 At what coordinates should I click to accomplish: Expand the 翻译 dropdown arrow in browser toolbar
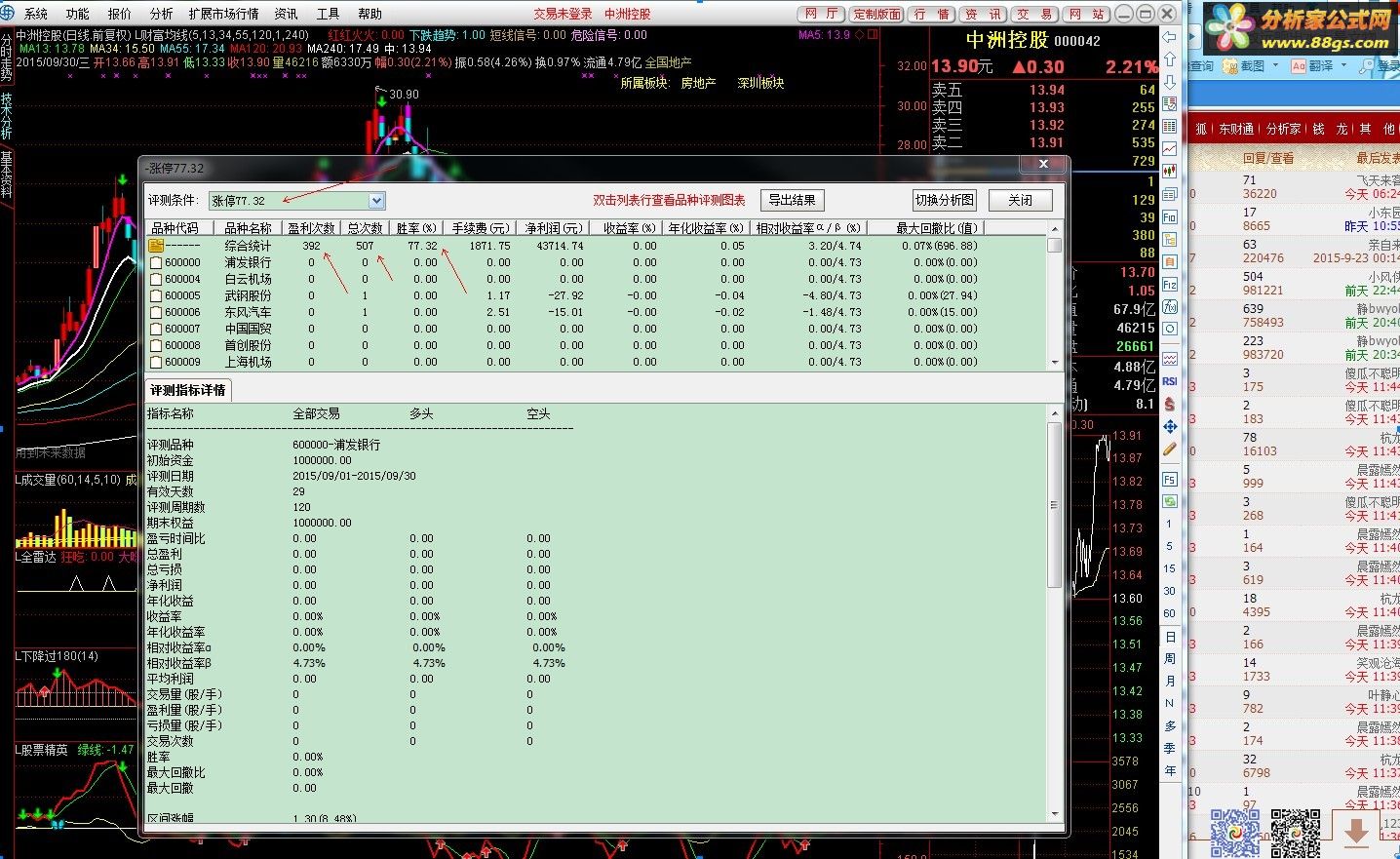click(1343, 66)
